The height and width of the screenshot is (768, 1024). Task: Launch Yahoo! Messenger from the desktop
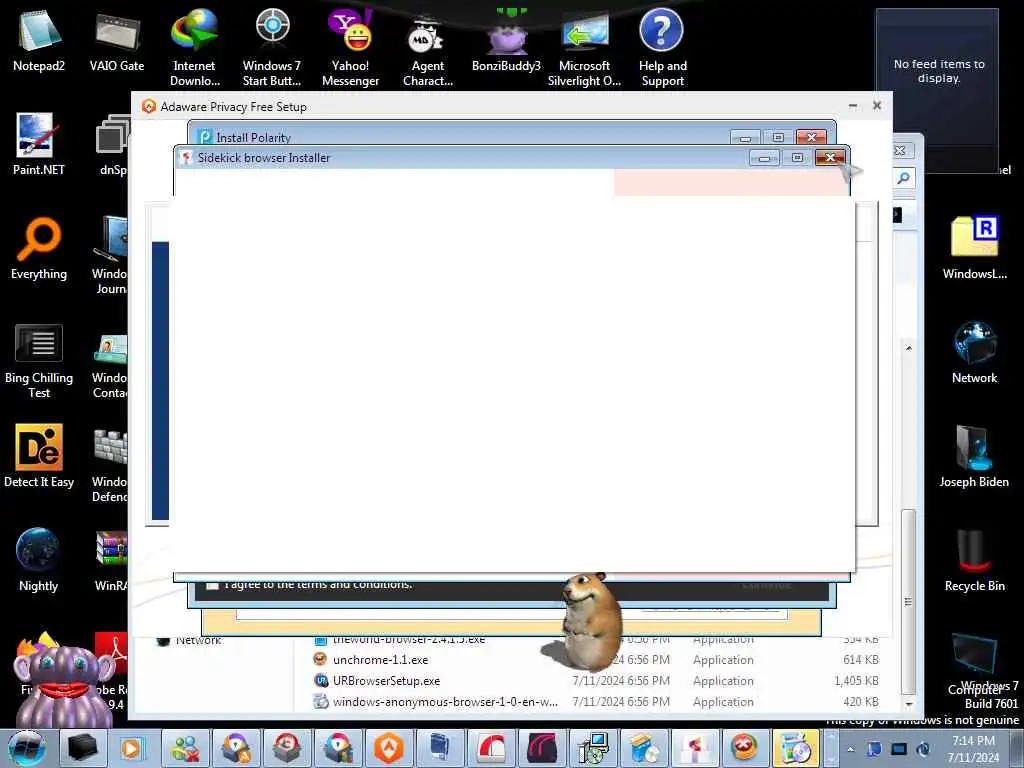coord(350,47)
